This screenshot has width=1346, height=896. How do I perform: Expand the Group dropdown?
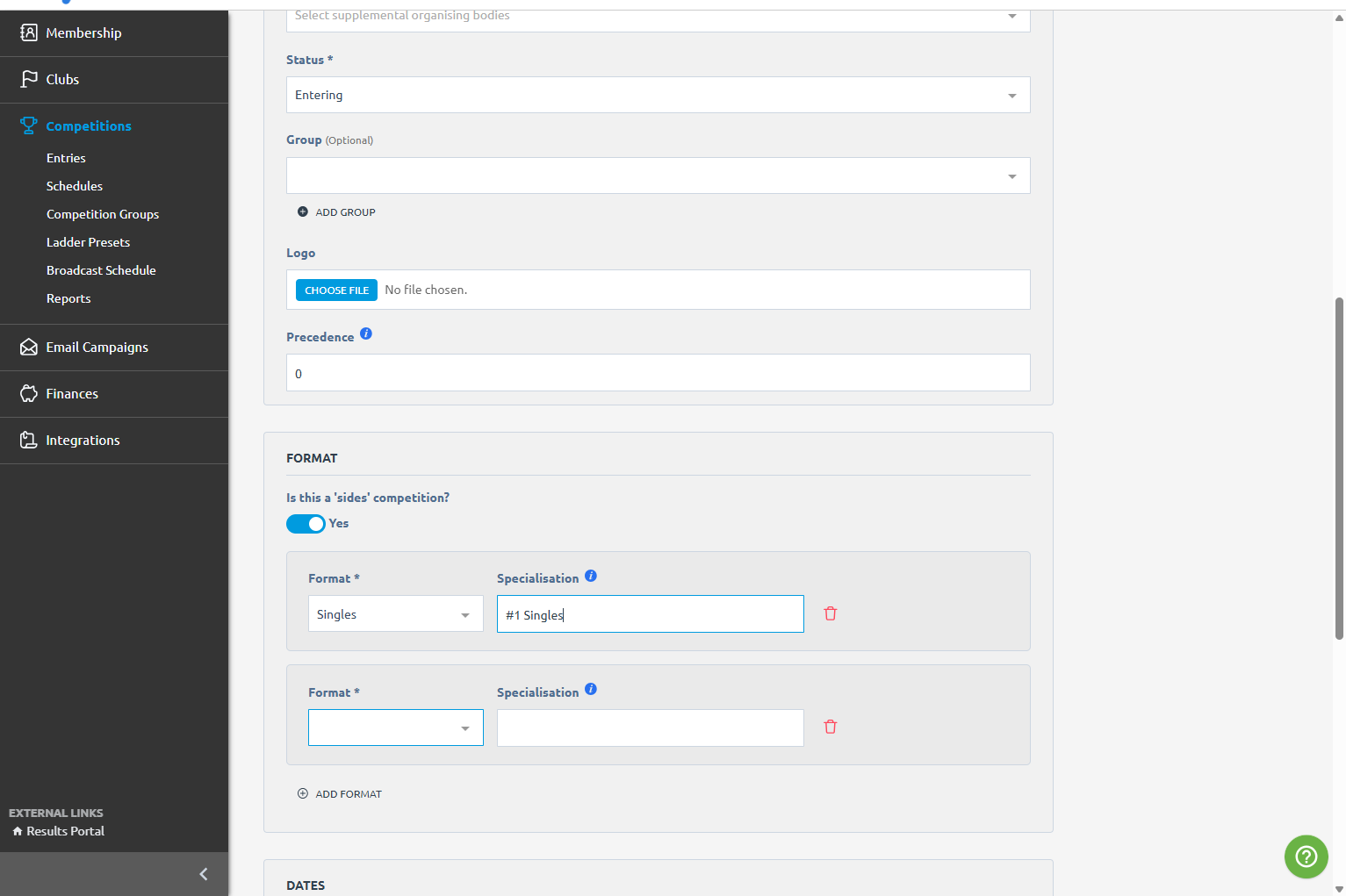point(658,176)
